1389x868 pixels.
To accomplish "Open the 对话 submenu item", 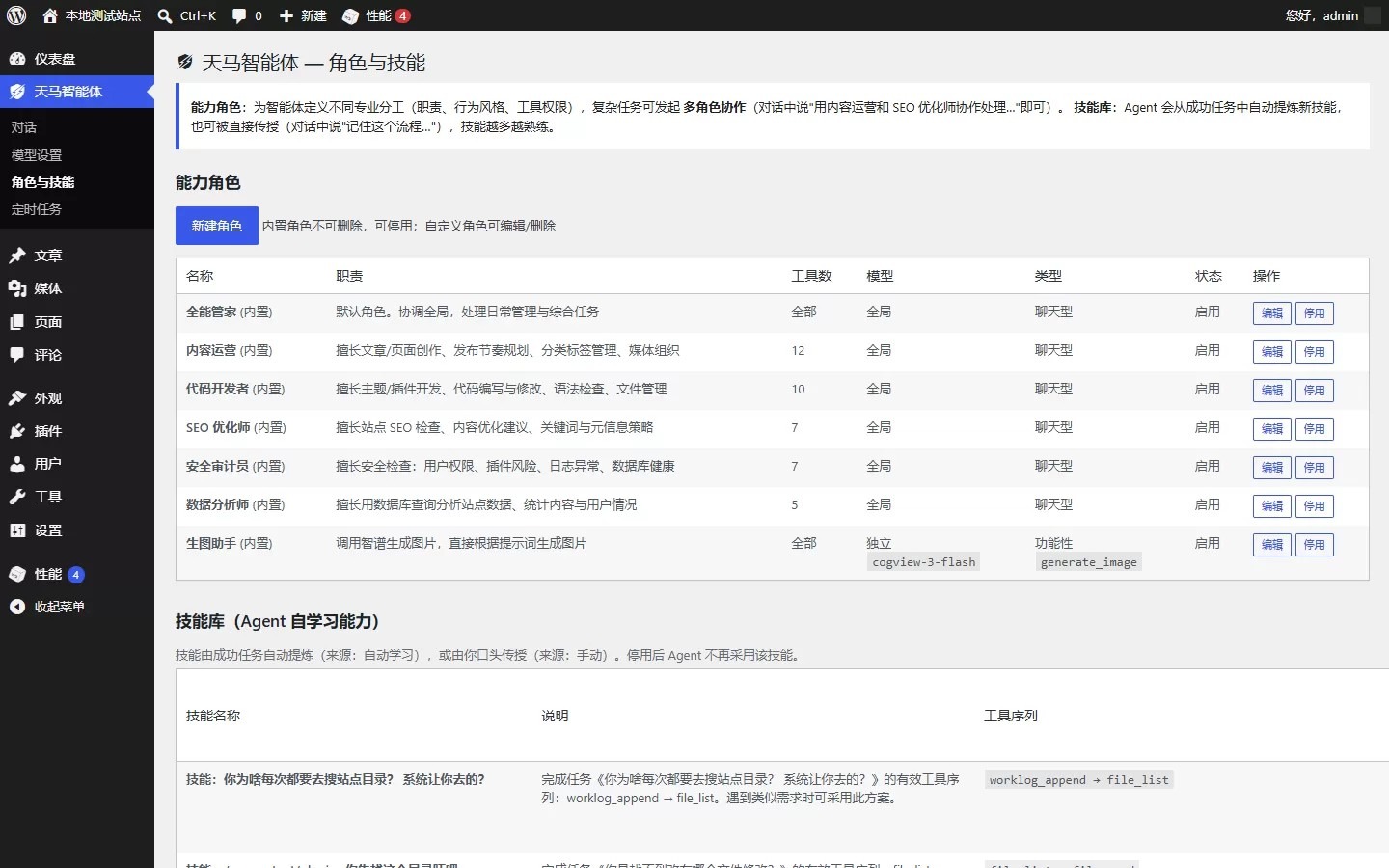I will [x=24, y=127].
